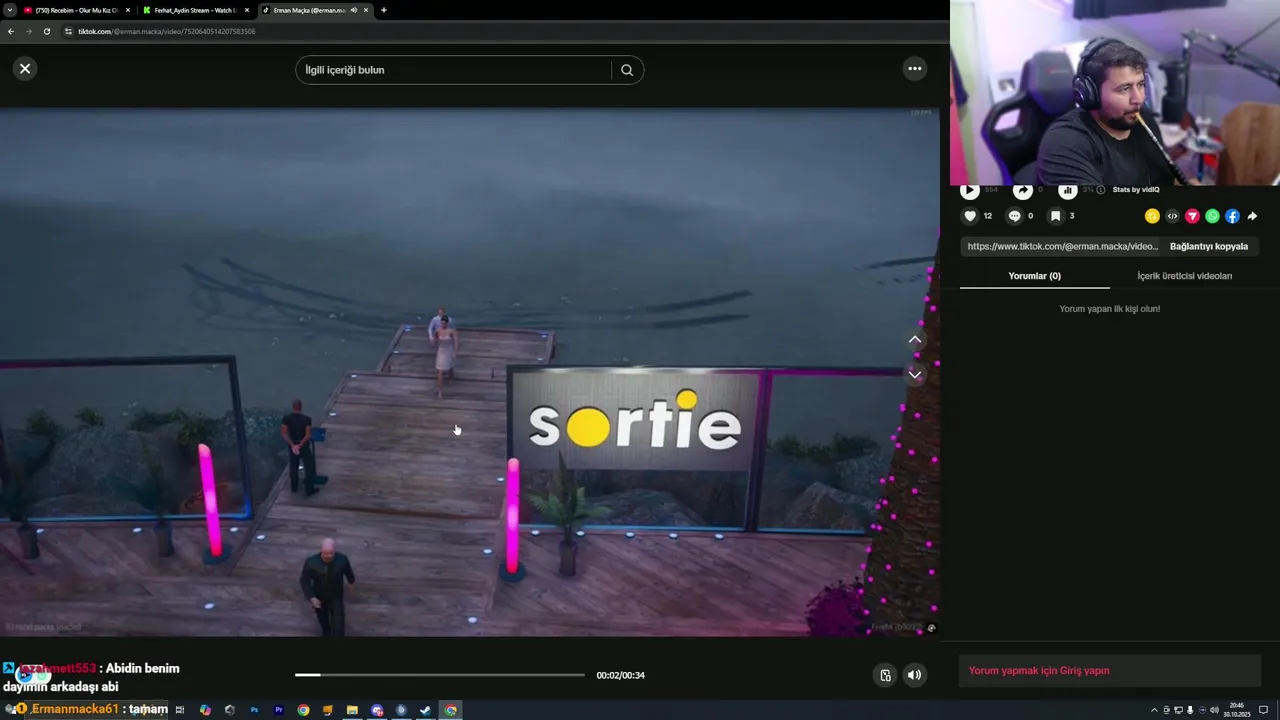Click the yellow repost icon
This screenshot has height=720, width=1280.
click(x=1152, y=216)
